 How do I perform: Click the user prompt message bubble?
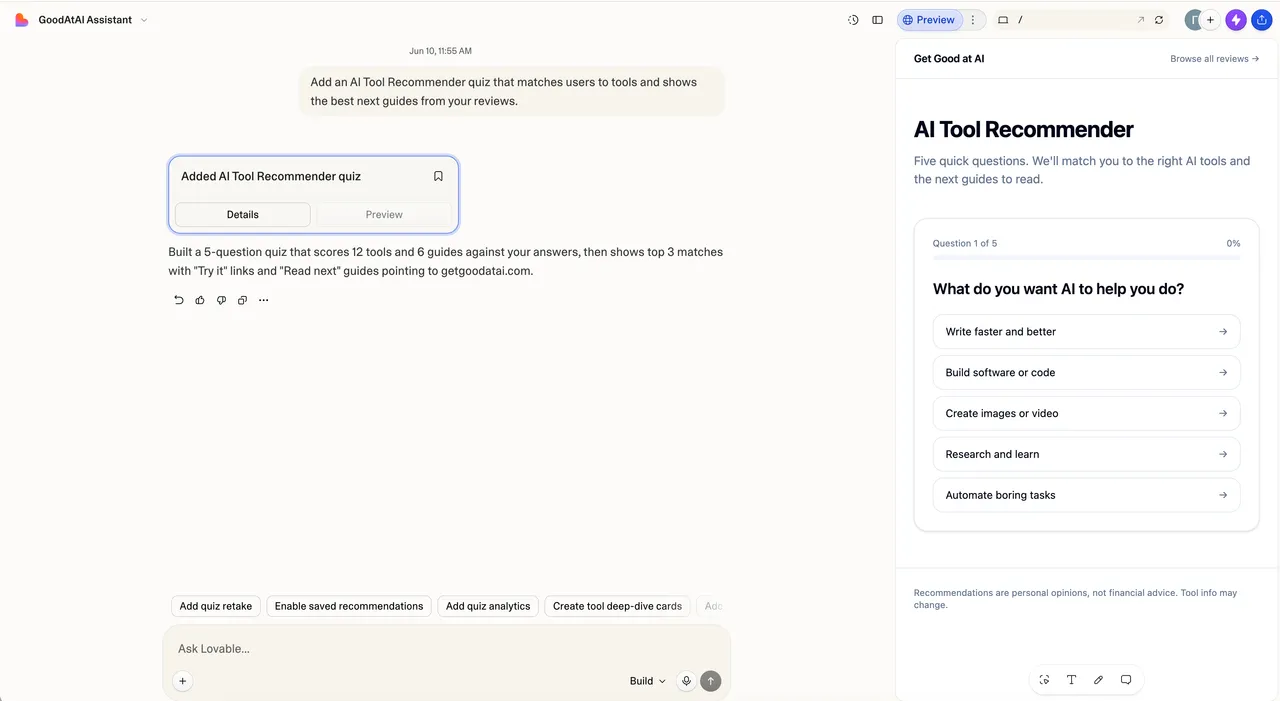point(511,91)
